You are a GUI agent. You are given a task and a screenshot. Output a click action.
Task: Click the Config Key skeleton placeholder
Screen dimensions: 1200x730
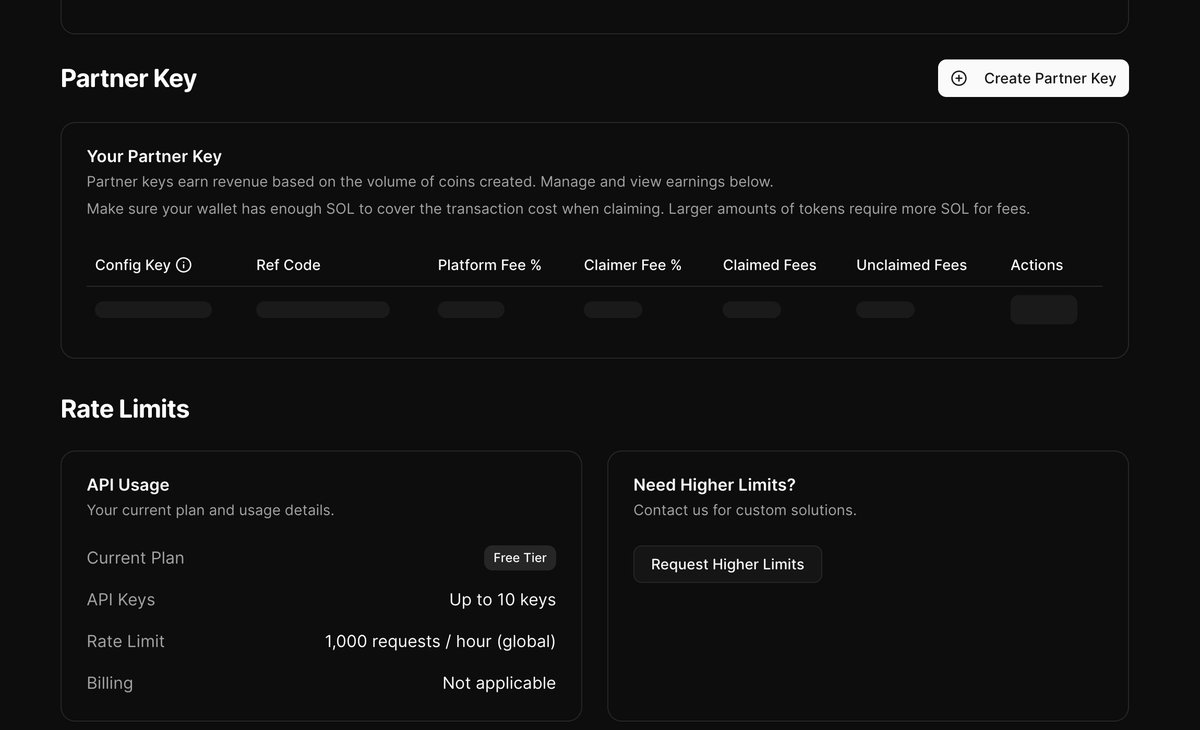152,309
